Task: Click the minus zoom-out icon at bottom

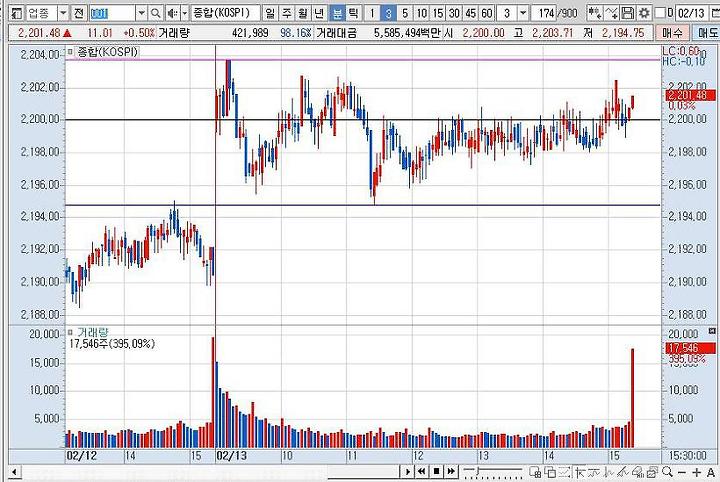Action: click(x=682, y=472)
